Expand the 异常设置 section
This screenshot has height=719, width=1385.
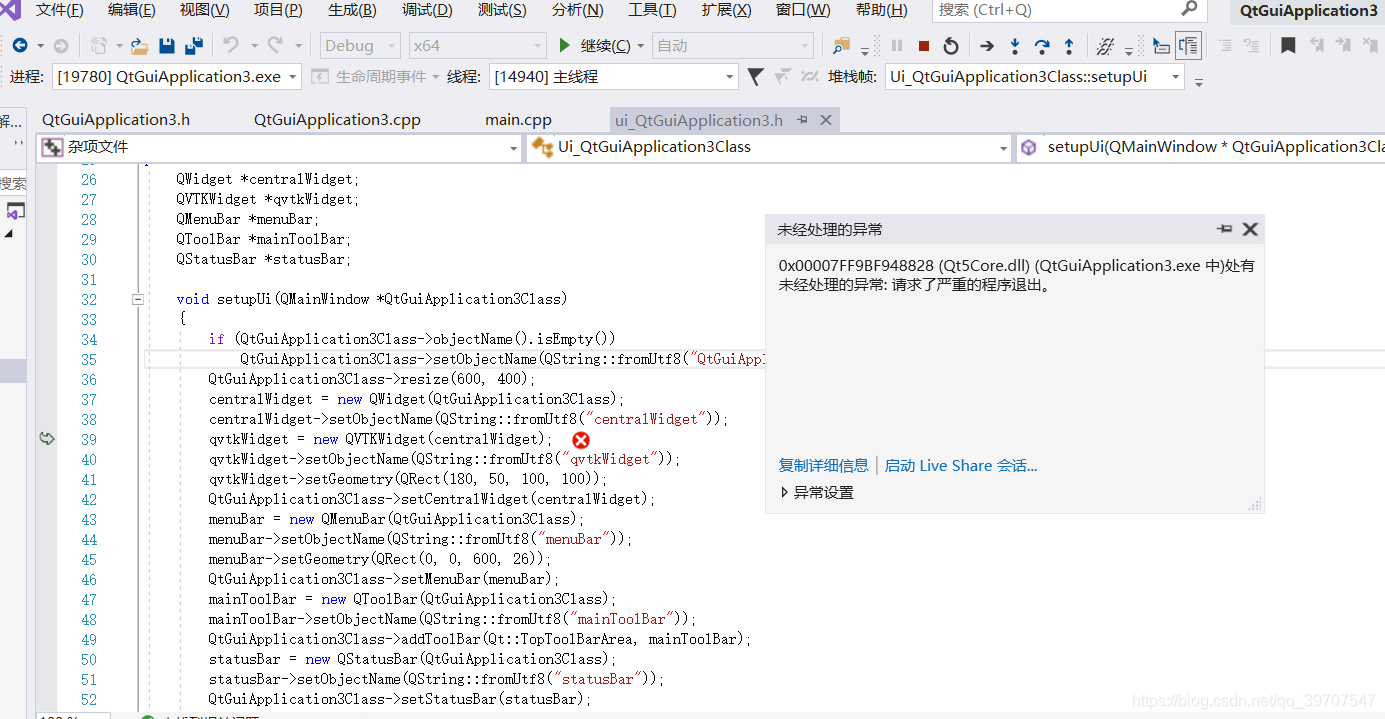click(785, 492)
